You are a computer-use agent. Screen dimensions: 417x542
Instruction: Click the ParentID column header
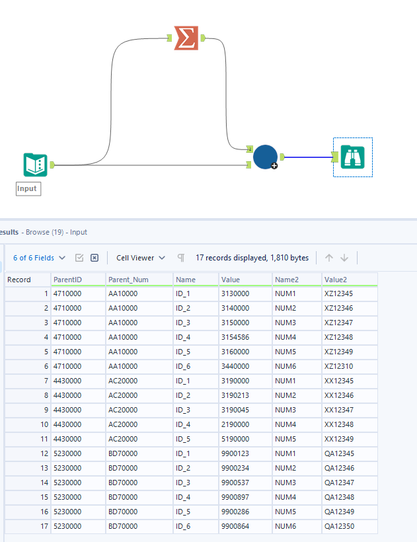tap(78, 280)
